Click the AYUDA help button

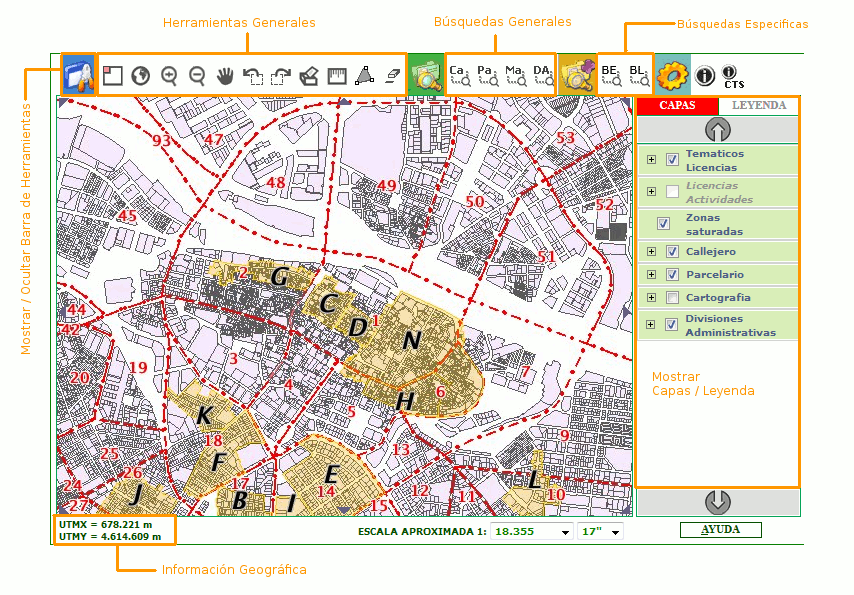tap(720, 530)
